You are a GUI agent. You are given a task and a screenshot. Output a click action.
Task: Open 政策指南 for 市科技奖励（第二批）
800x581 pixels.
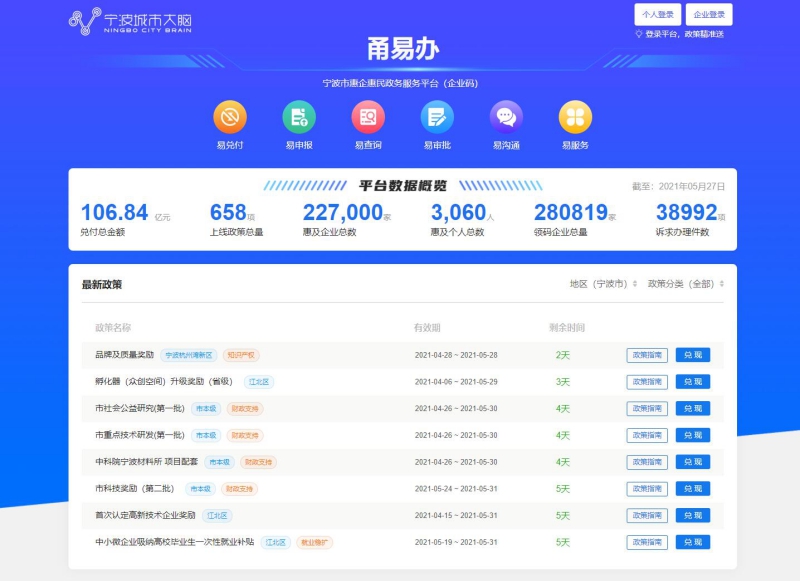tap(647, 489)
